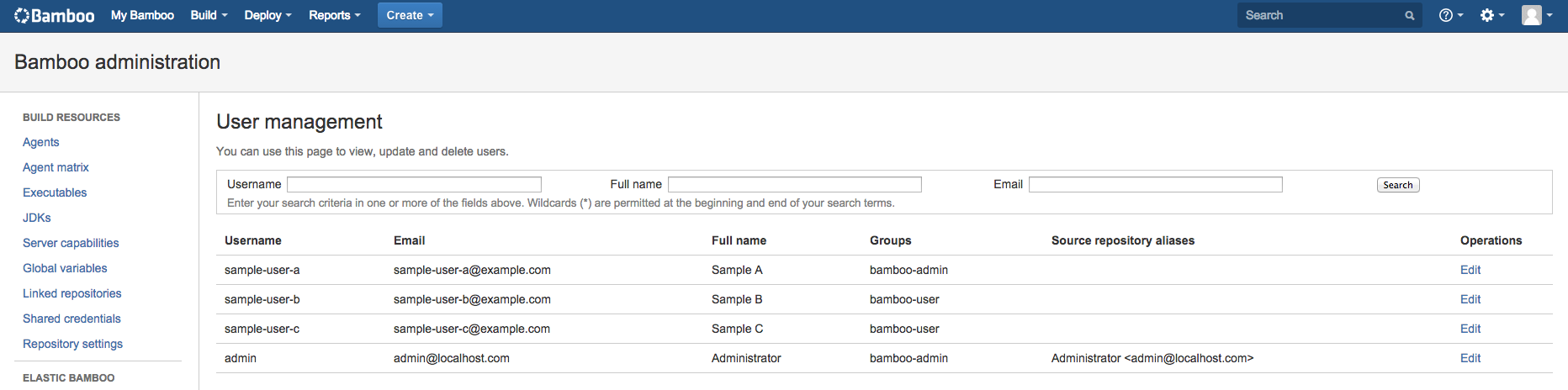Click the BUILD RESOURCES section heading
This screenshot has width=1568, height=390.
(x=72, y=118)
